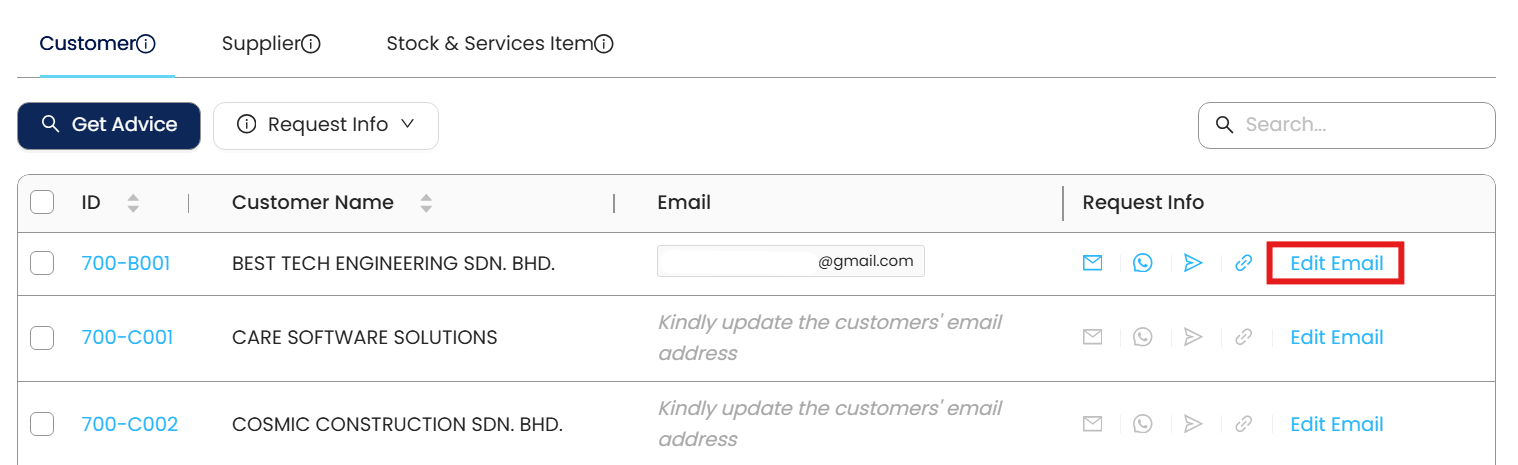Click the copy link icon for 700-B001
This screenshot has width=1518, height=465.
tap(1244, 263)
